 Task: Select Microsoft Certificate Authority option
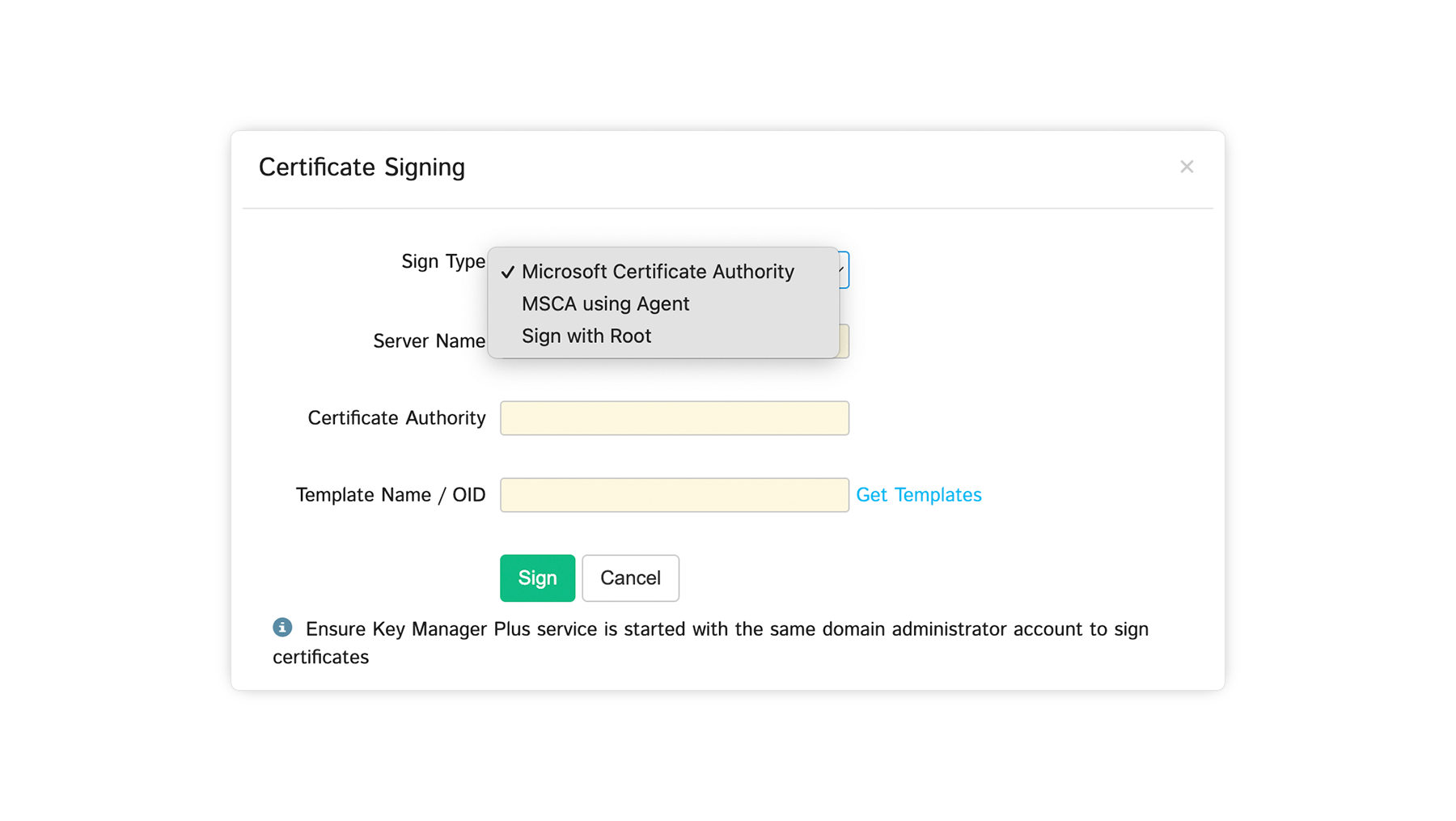(657, 272)
